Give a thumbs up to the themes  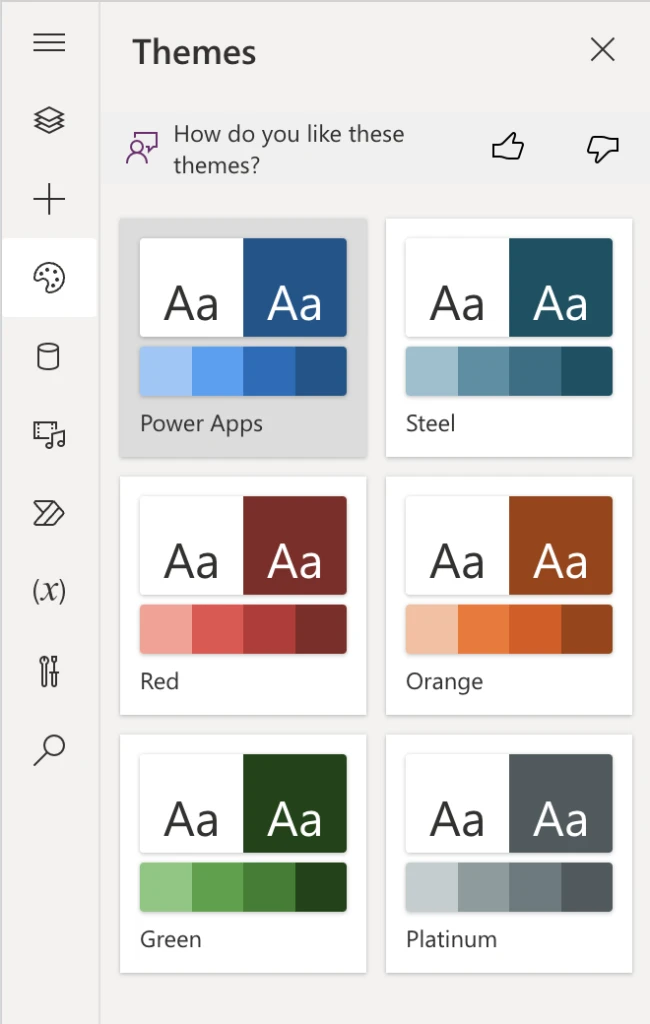507,146
